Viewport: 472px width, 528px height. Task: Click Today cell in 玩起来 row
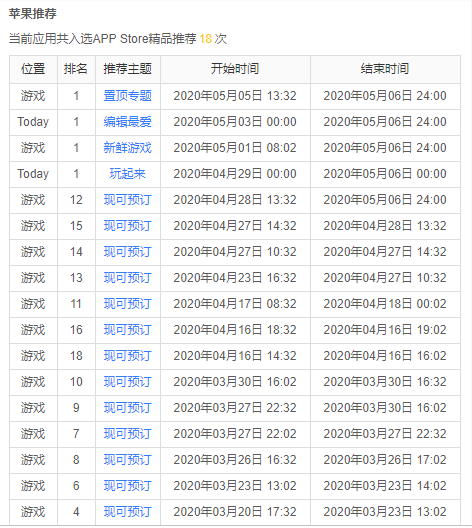click(x=33, y=174)
